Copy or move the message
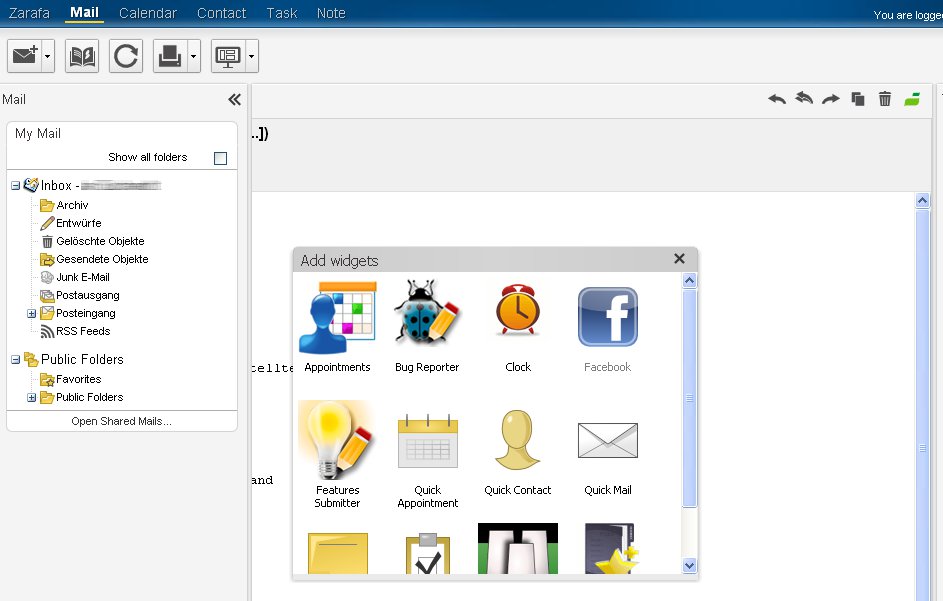The image size is (943, 601). pyautogui.click(x=858, y=99)
